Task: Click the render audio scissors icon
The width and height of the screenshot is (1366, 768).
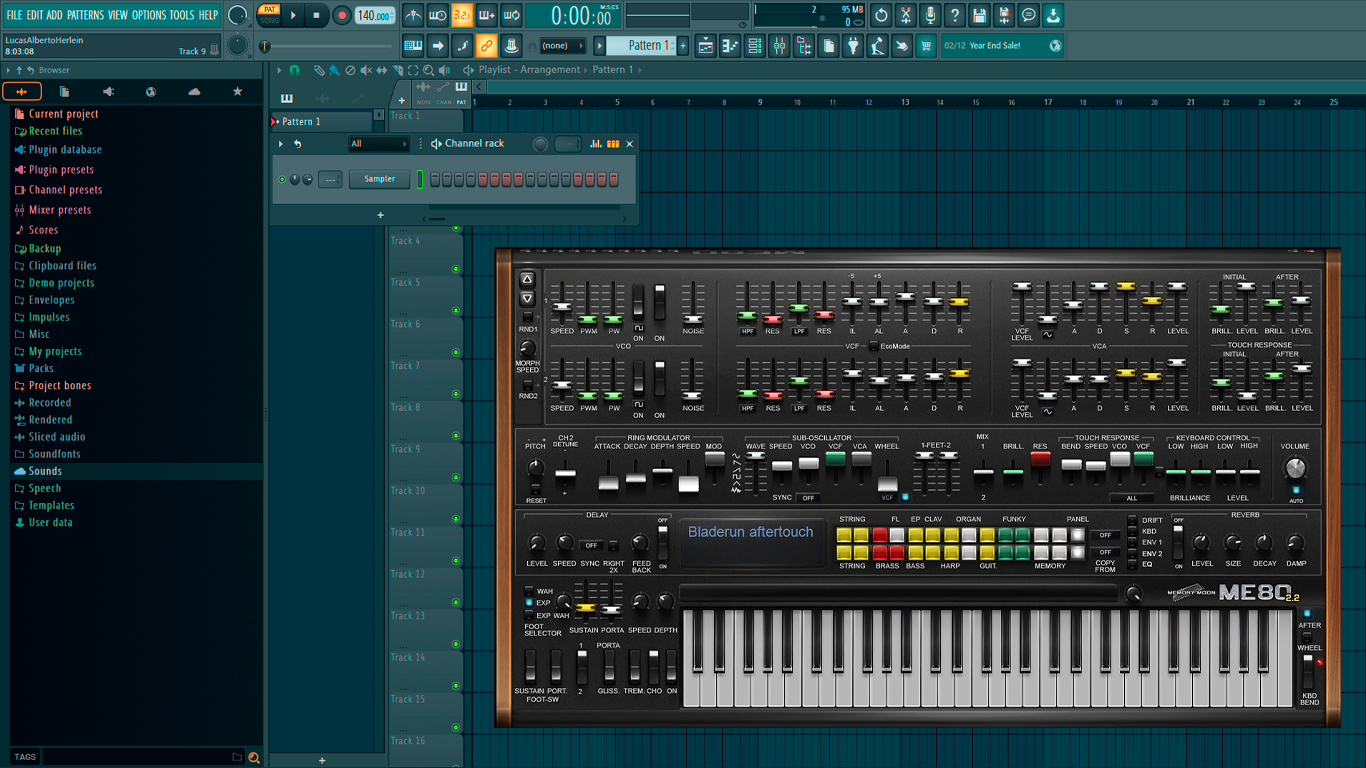Action: tap(905, 15)
